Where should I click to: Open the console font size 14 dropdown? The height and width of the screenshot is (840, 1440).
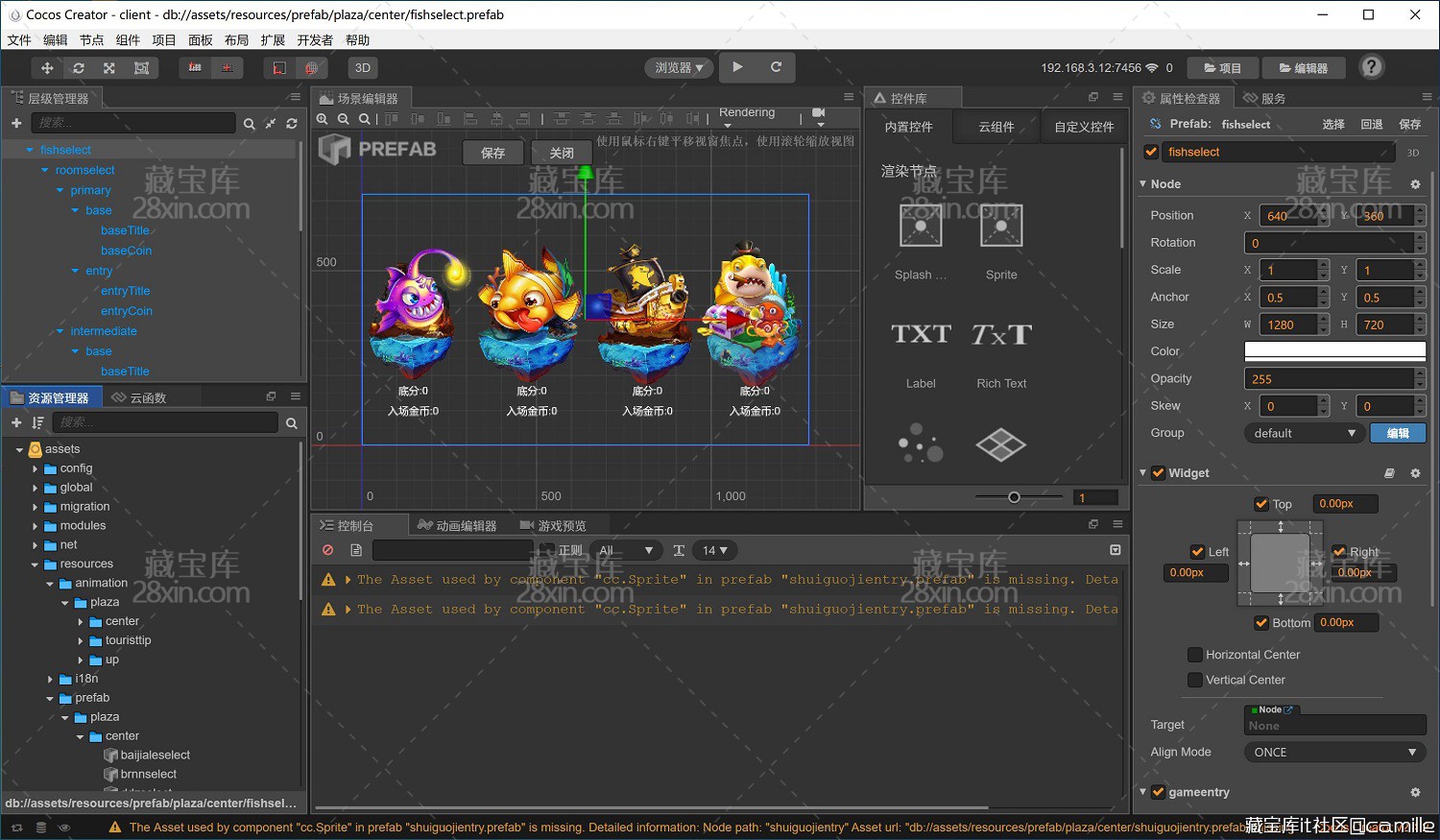715,550
